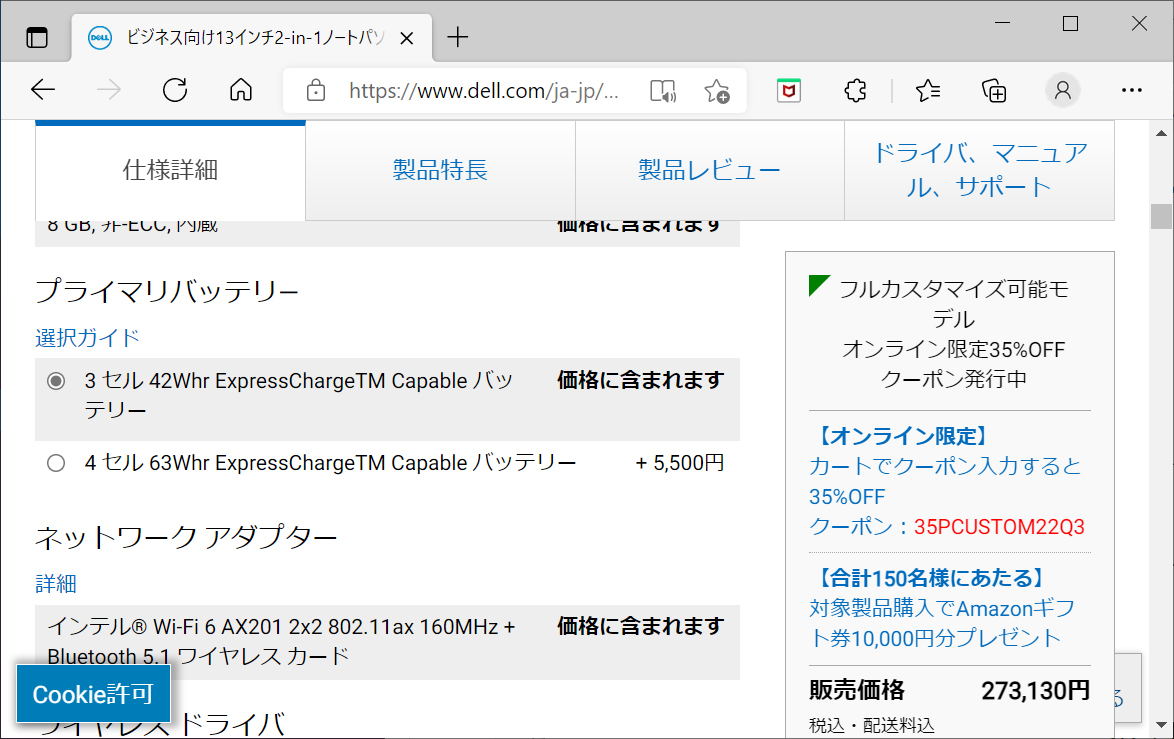Image resolution: width=1174 pixels, height=739 pixels.
Task: Click the プライマリバッテリー heading
Action: 167,291
